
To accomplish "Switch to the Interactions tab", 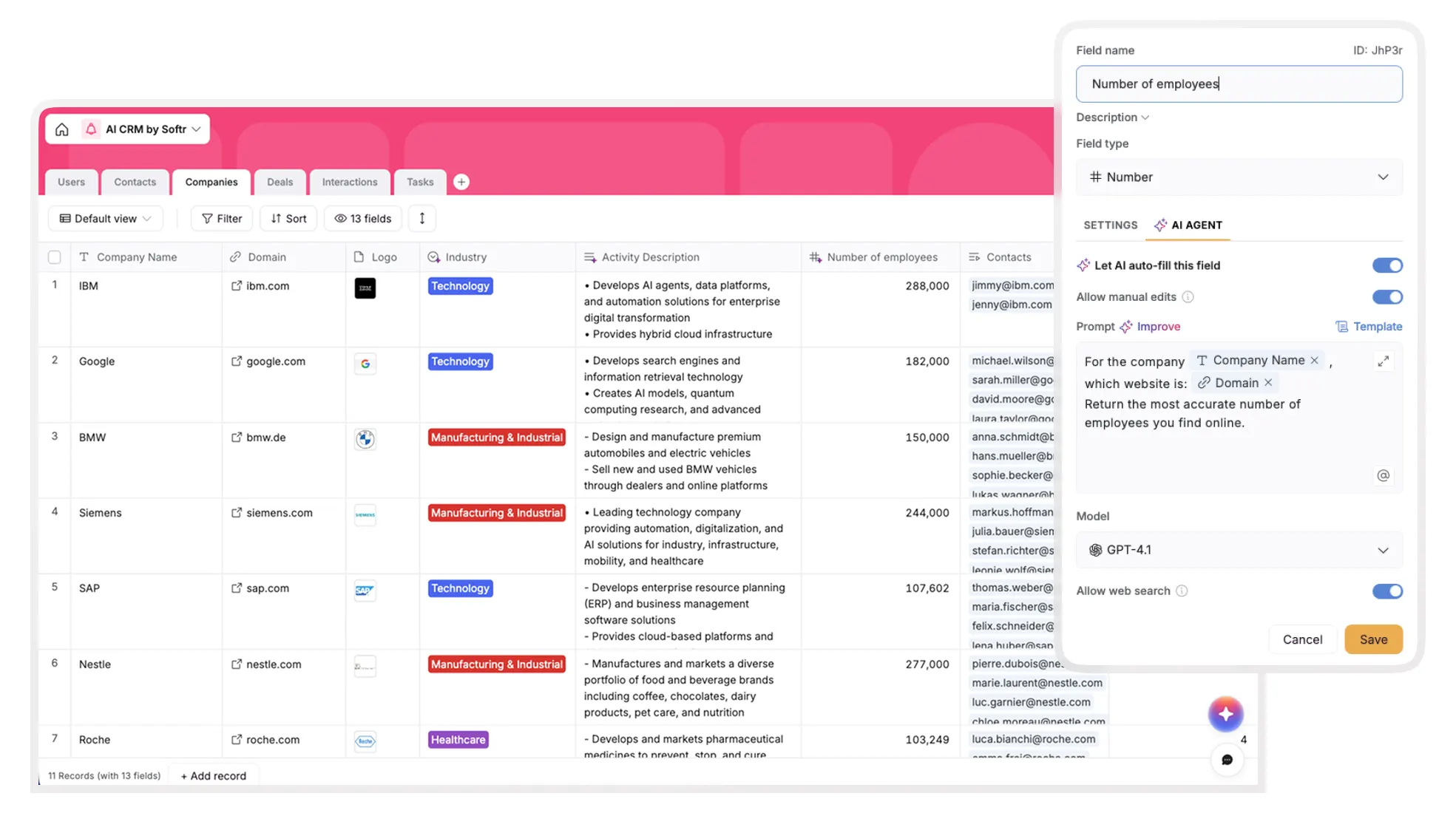I will [349, 182].
